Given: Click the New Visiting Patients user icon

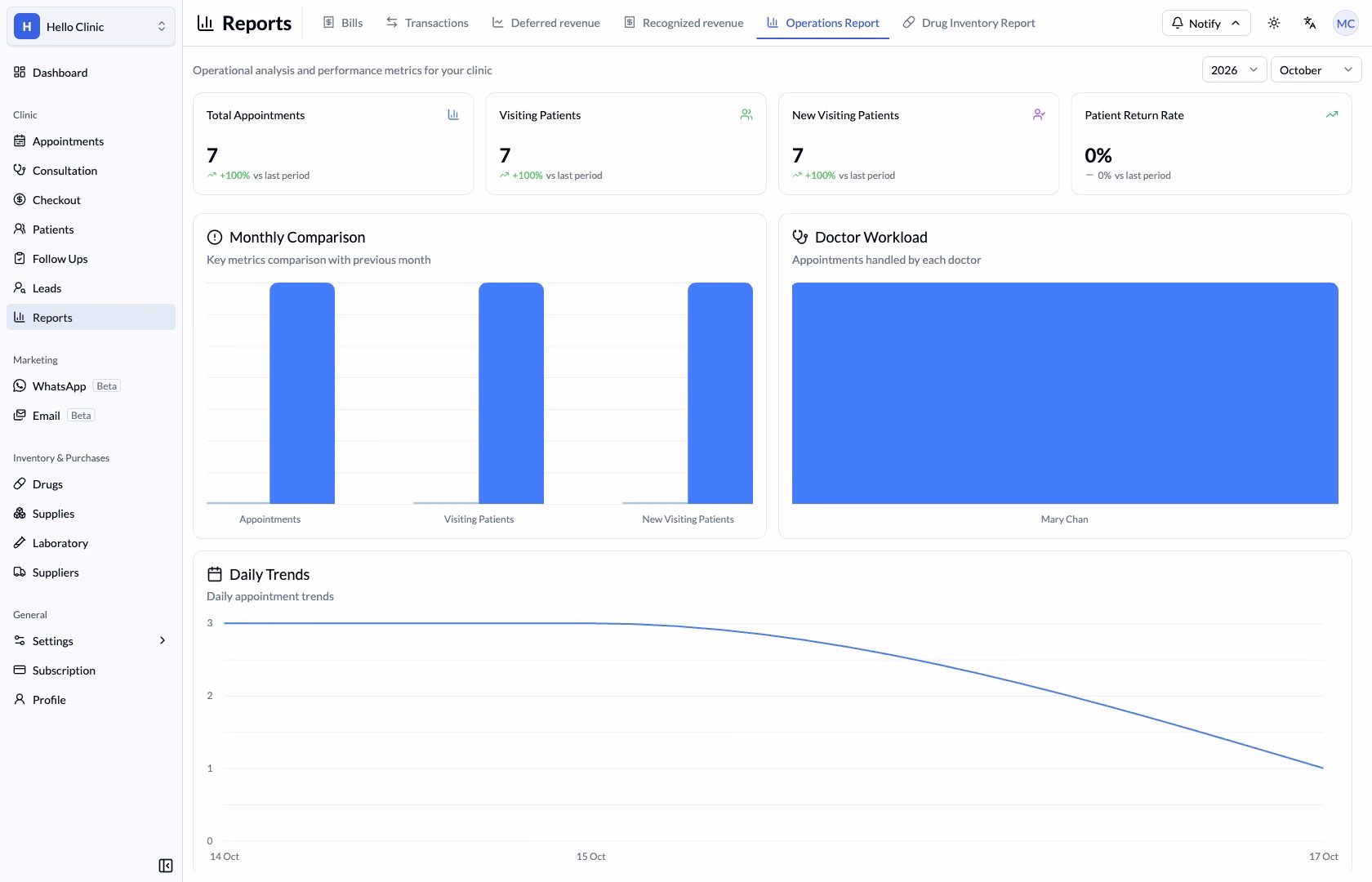Looking at the screenshot, I should (x=1039, y=115).
